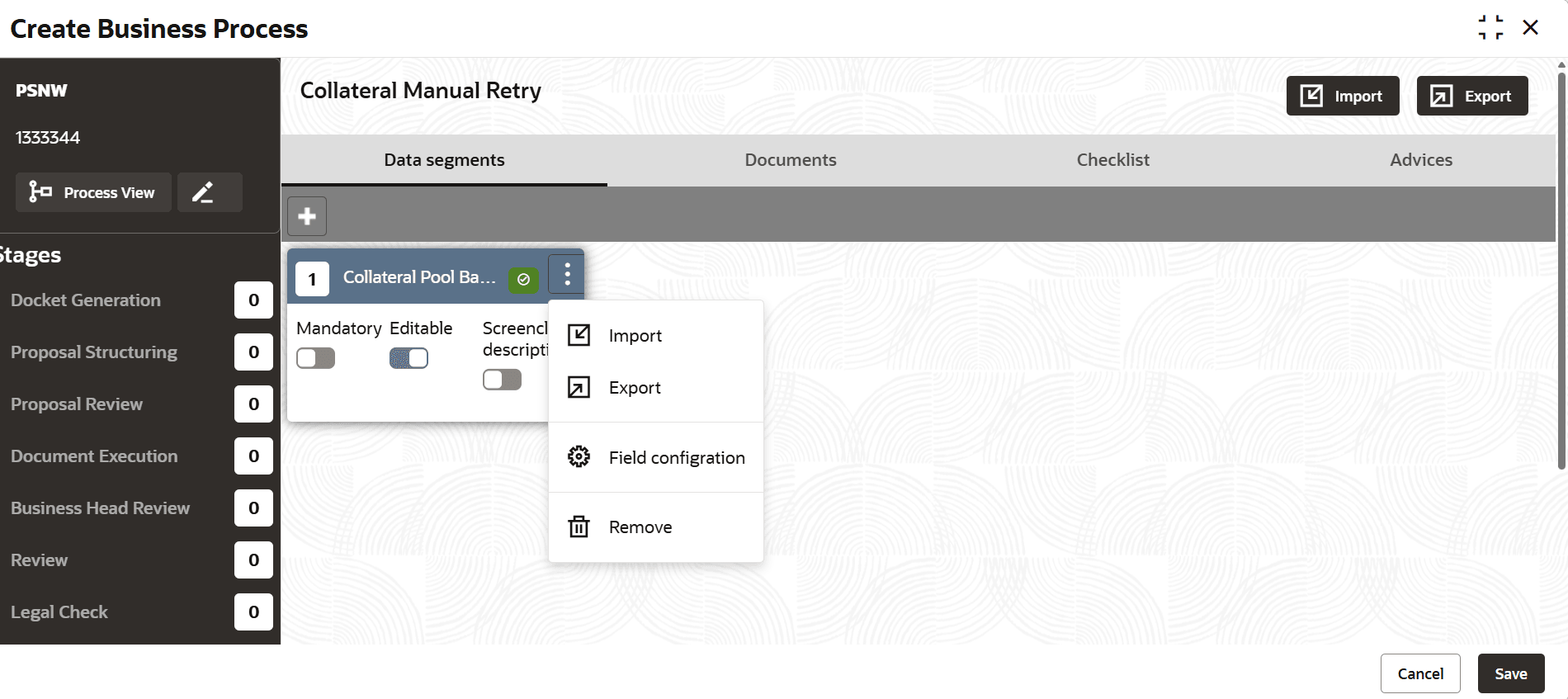The image size is (1568, 699).
Task: Choose Remove from the context menu
Action: [x=656, y=527]
